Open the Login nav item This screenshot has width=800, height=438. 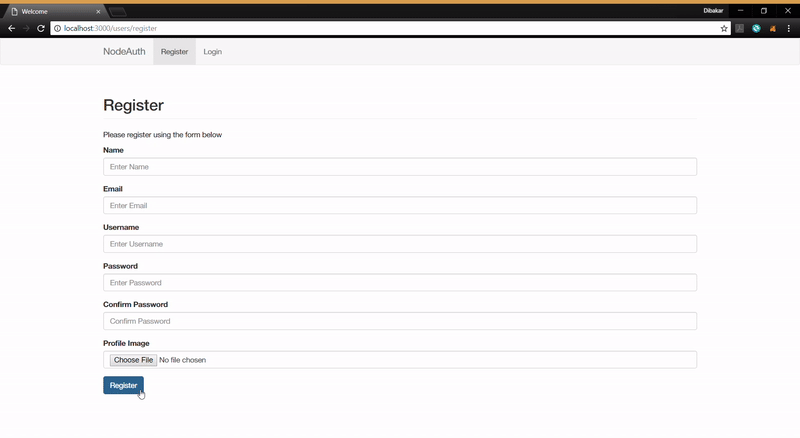coord(212,52)
